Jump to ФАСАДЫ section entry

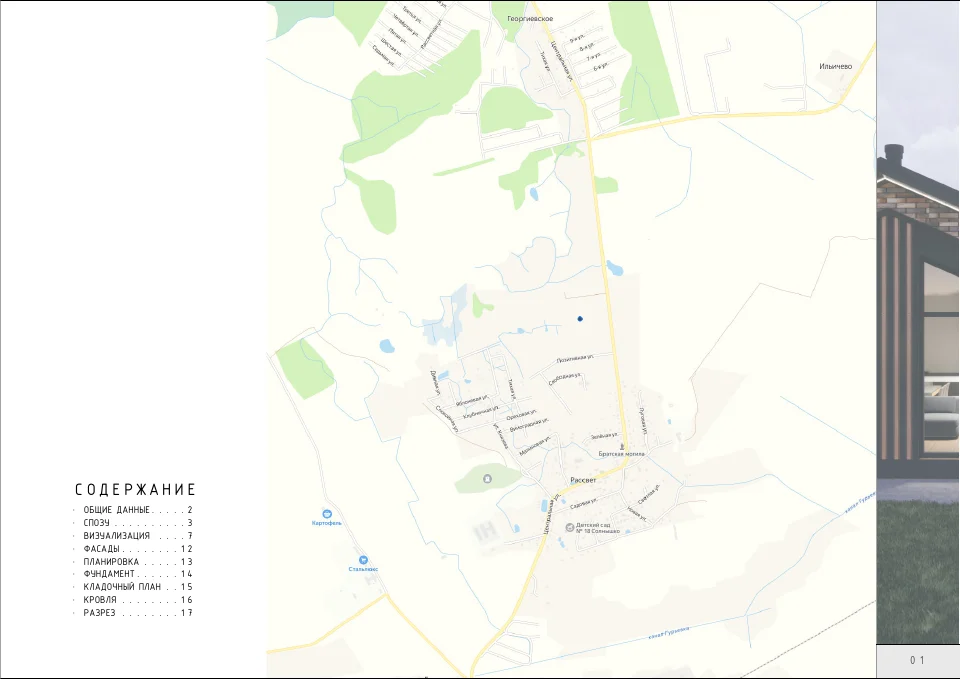(138, 549)
